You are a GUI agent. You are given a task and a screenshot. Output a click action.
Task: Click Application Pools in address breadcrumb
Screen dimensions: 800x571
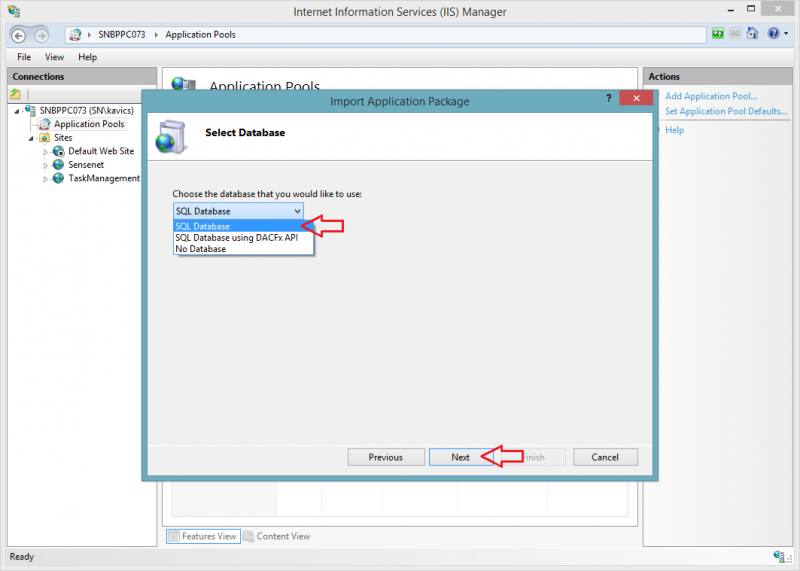point(200,35)
